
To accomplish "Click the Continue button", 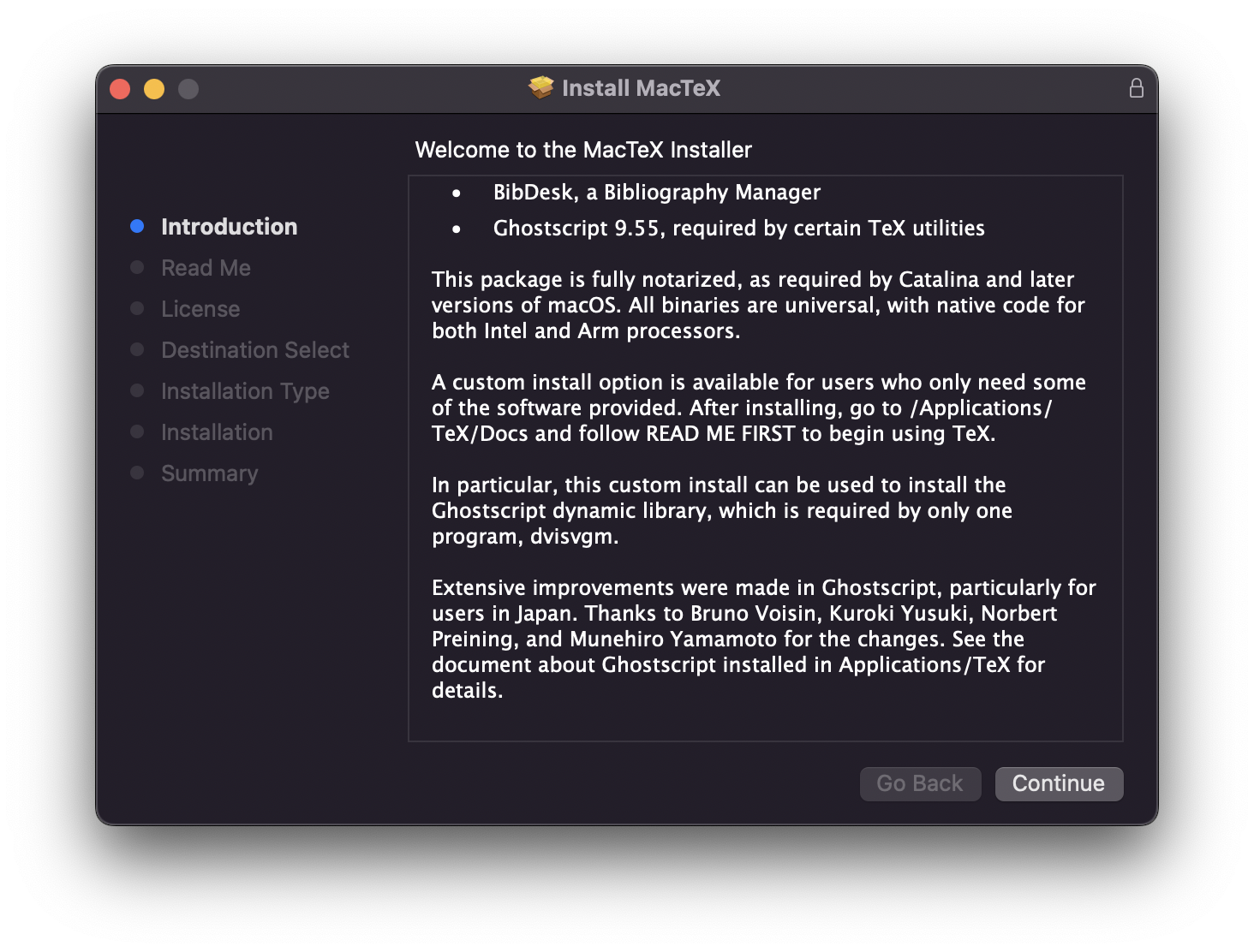I will point(1059,783).
